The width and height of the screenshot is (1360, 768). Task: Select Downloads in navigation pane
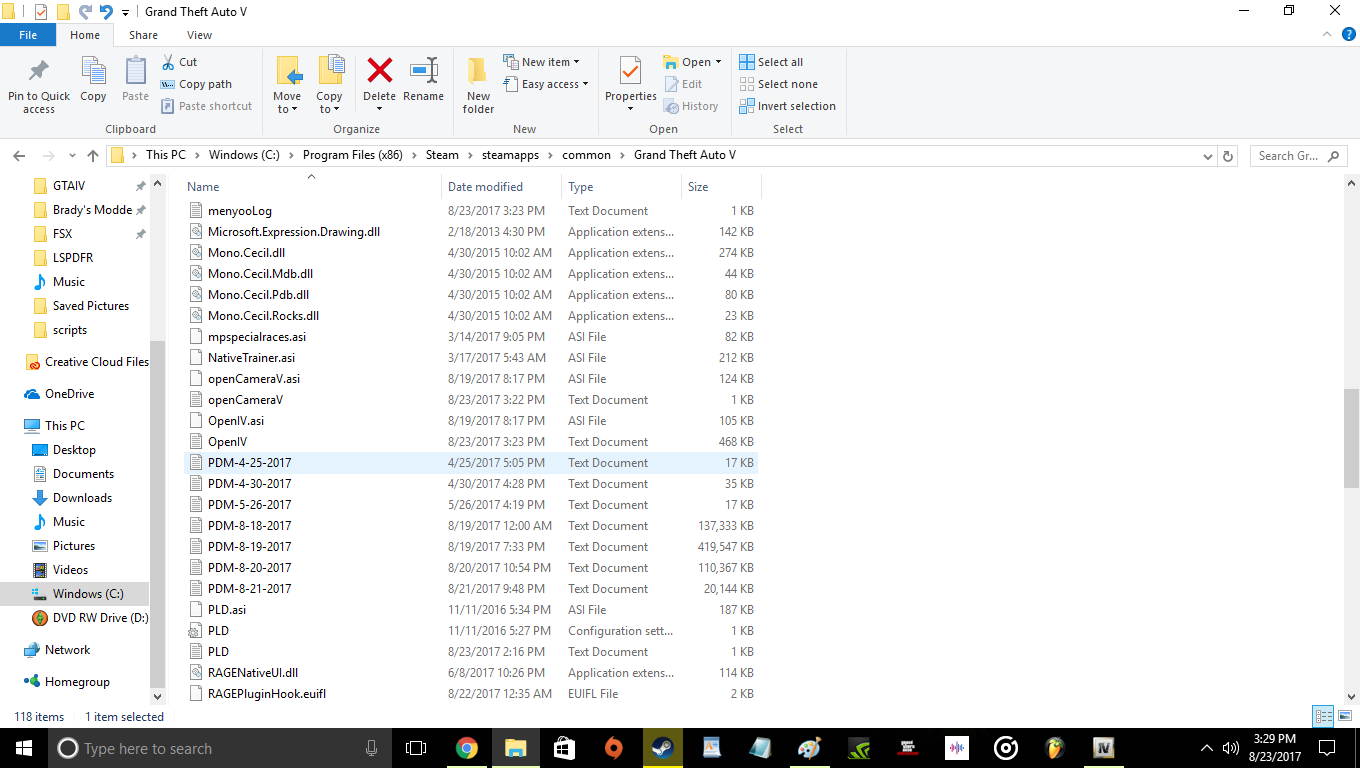pyautogui.click(x=82, y=498)
